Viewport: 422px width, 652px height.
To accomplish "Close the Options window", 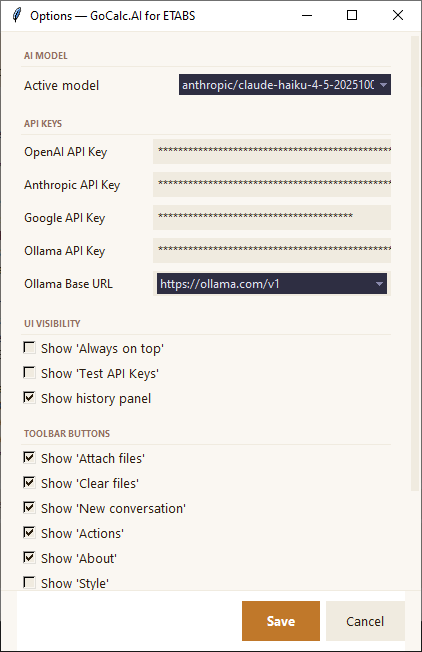I will click(398, 15).
